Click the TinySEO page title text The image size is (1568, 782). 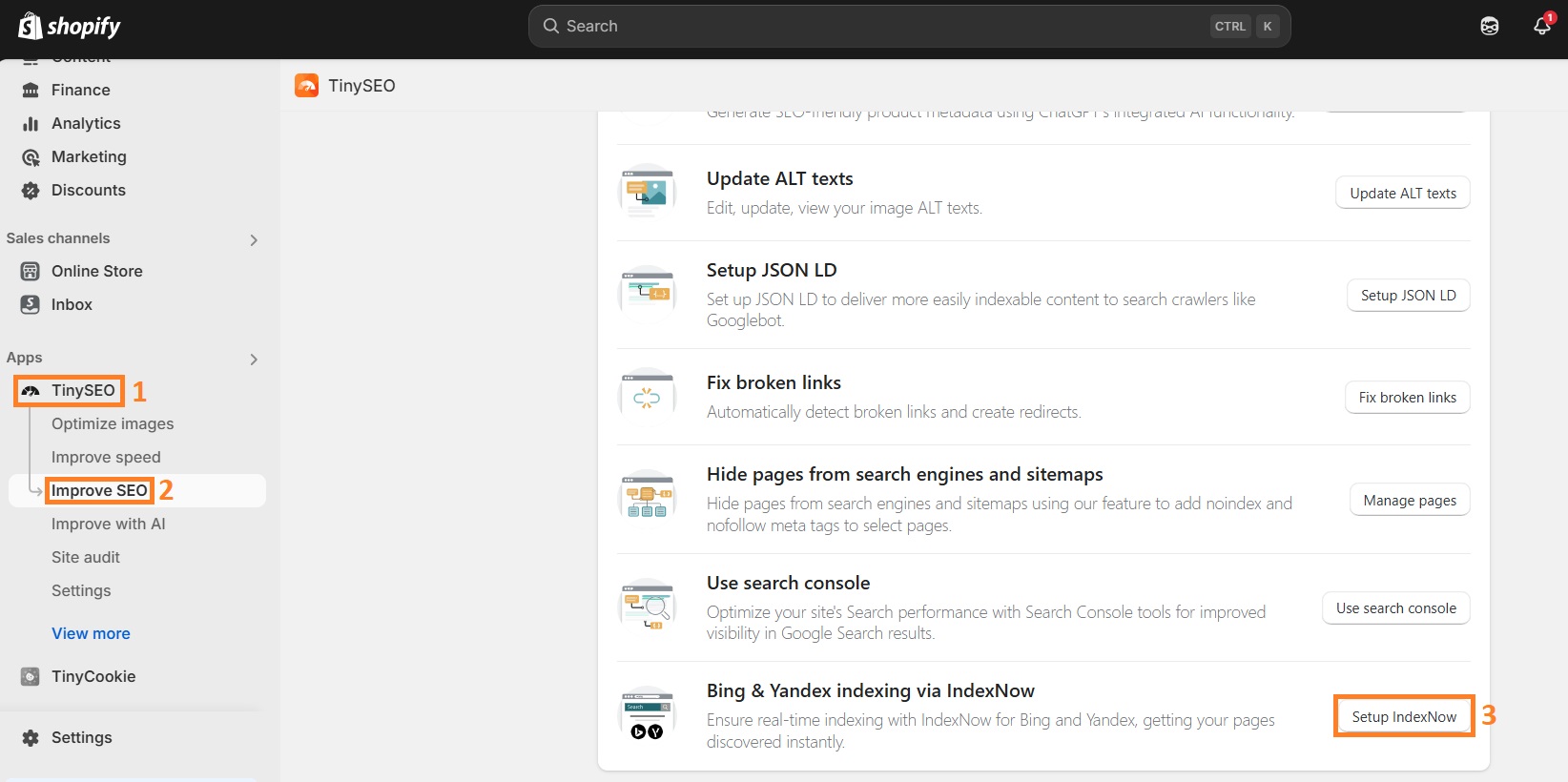(x=361, y=86)
